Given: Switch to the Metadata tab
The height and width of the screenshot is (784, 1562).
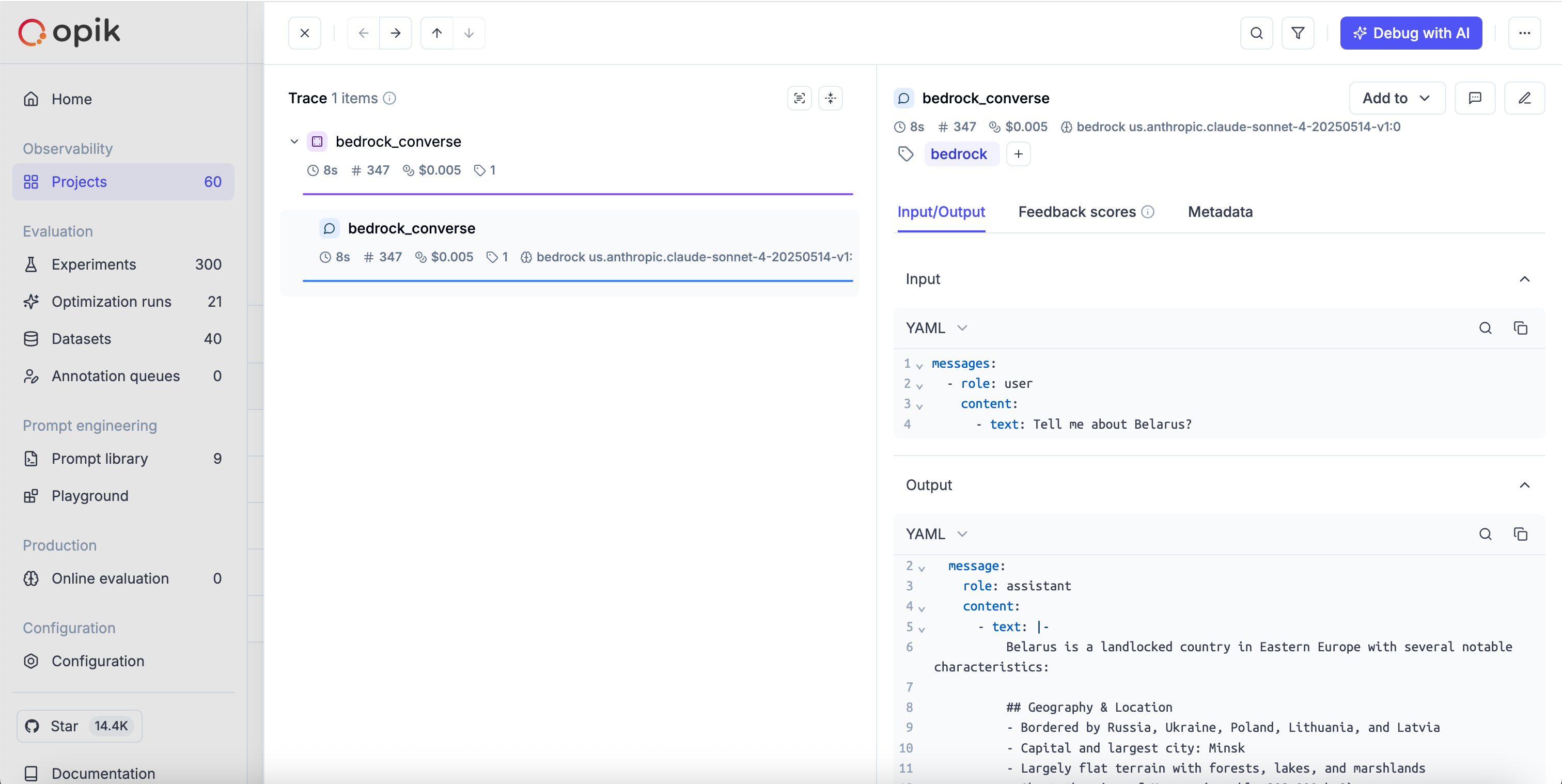Looking at the screenshot, I should (1220, 212).
